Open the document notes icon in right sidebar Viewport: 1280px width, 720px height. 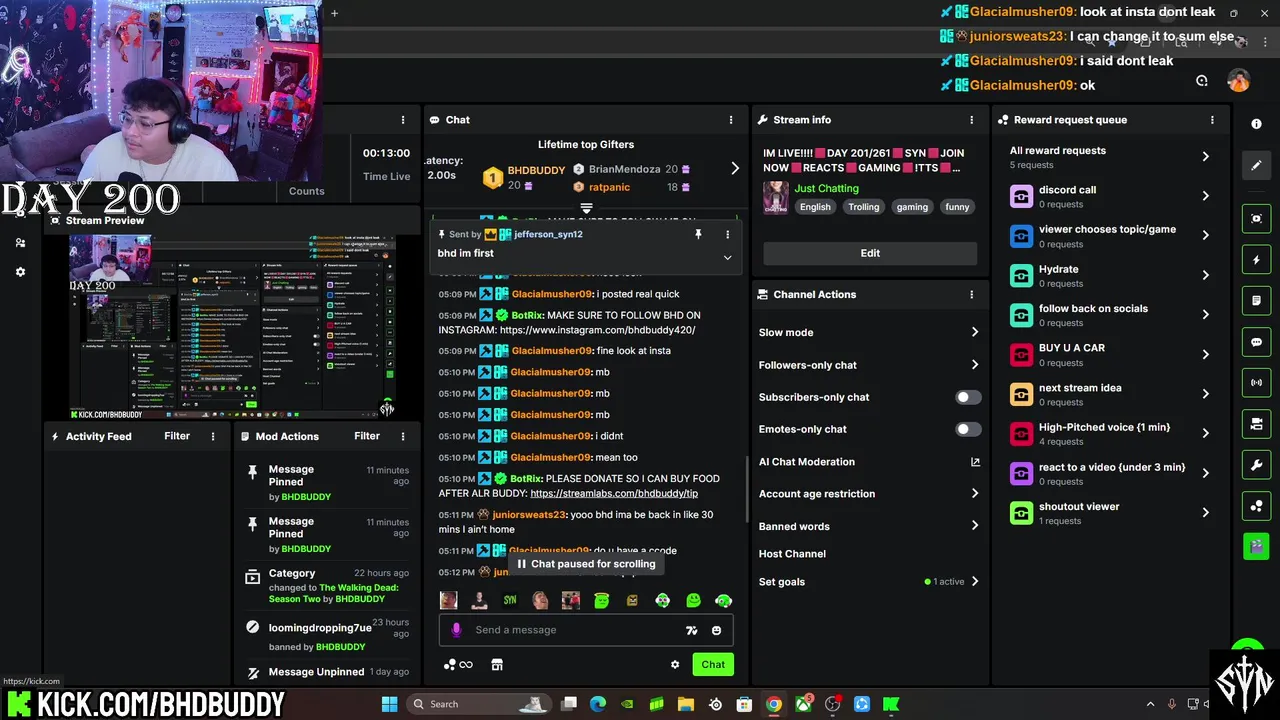click(x=1256, y=301)
